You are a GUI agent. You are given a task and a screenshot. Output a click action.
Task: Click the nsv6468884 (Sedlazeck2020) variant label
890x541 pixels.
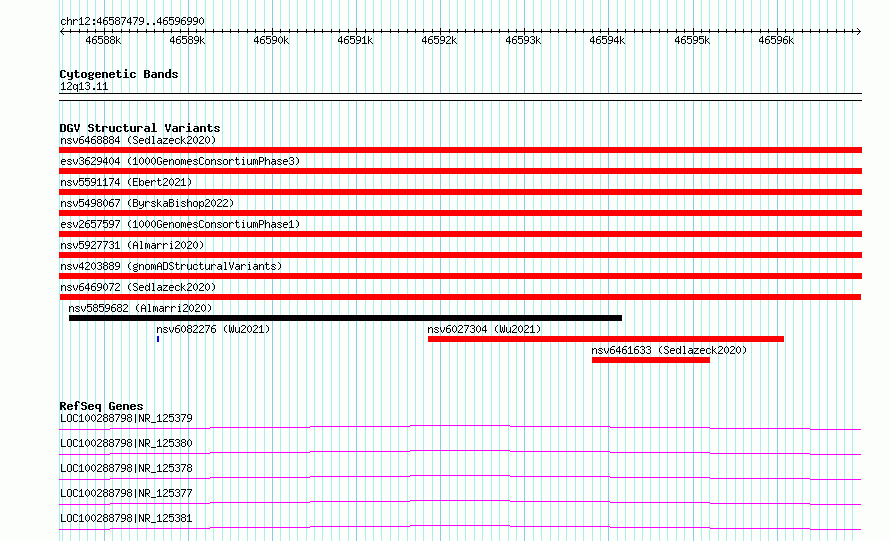(138, 140)
